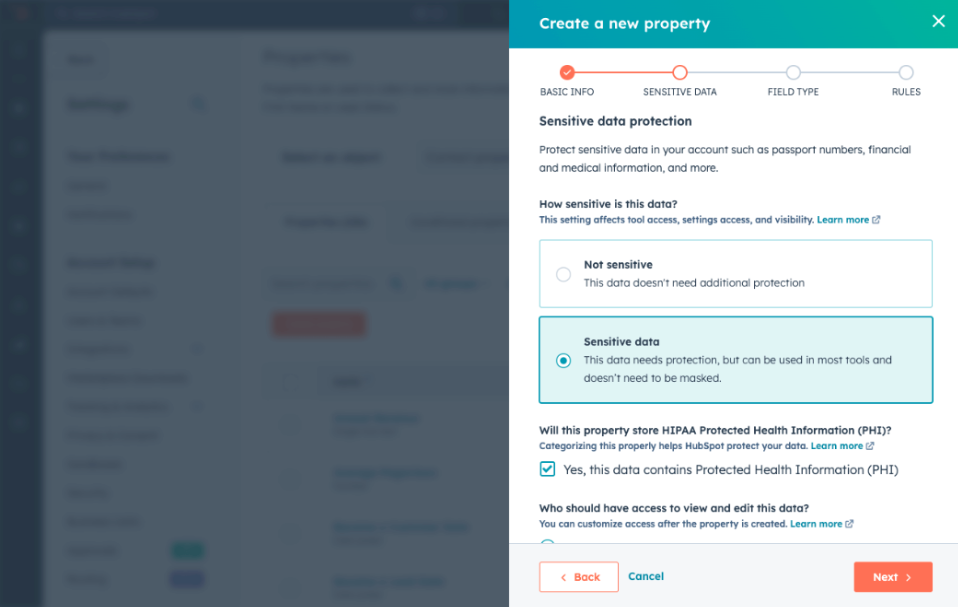Go to the Field Type step circle

793,72
